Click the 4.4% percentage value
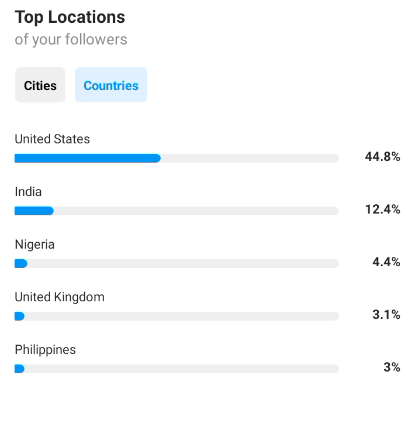This screenshot has width=418, height=434. [x=386, y=262]
